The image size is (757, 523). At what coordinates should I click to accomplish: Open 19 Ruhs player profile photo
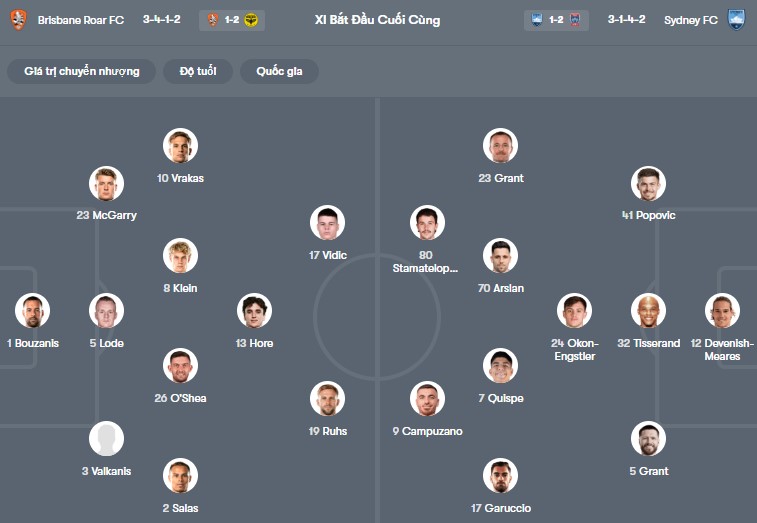click(327, 399)
